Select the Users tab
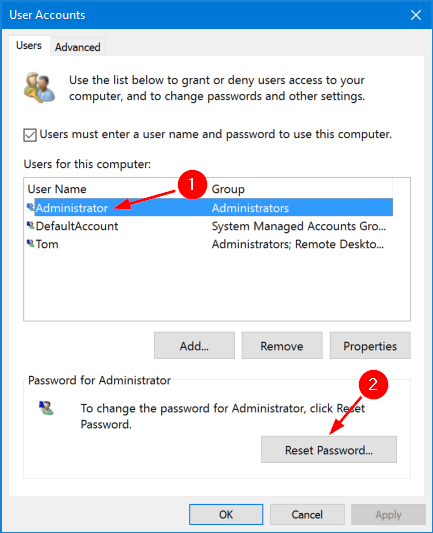433x533 pixels. tap(29, 46)
